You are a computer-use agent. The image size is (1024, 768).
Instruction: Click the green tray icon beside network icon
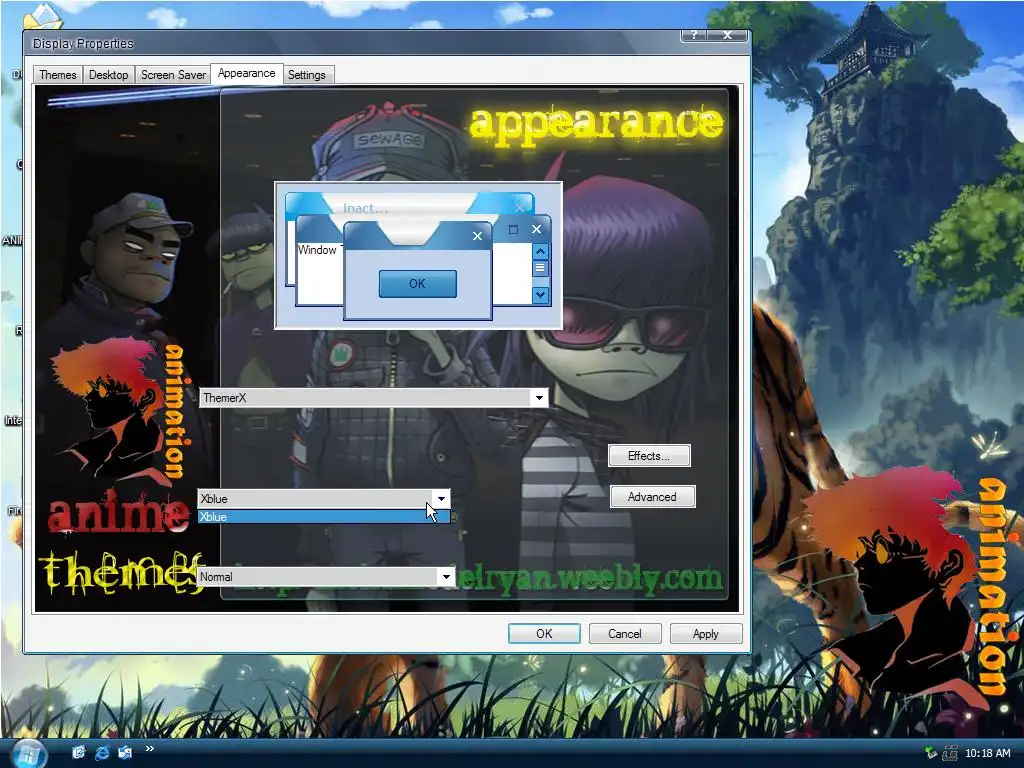click(x=931, y=753)
